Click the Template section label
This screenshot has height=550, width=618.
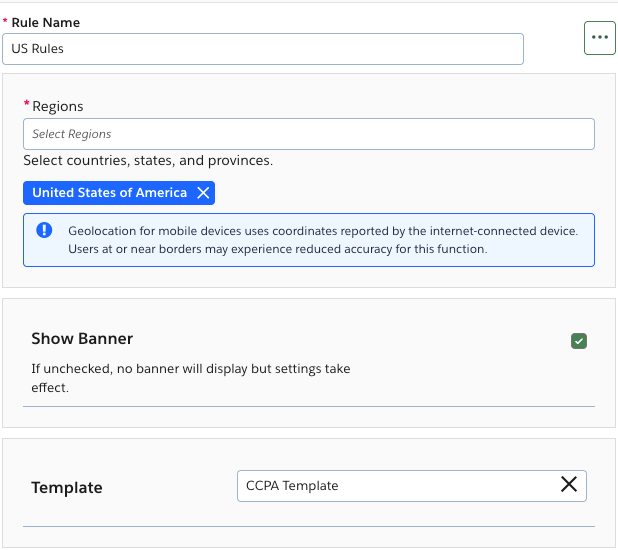point(67,488)
